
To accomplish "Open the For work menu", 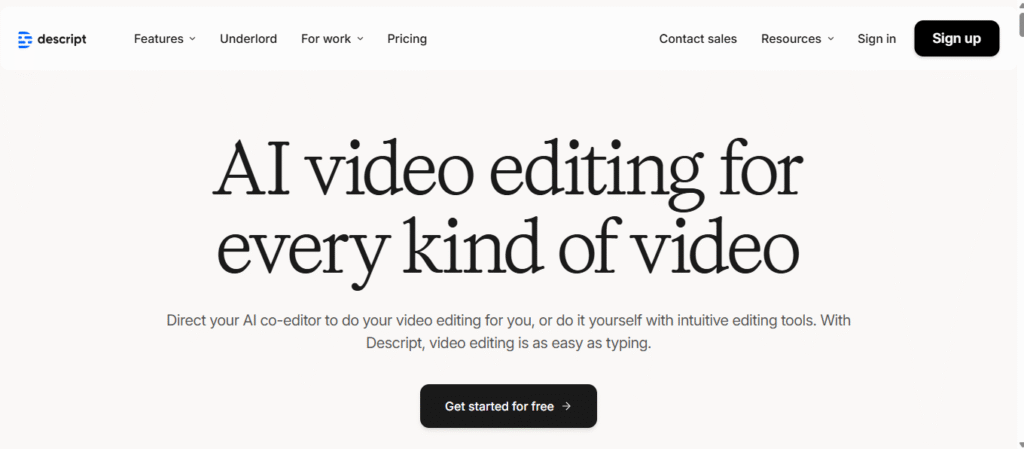I will point(326,39).
